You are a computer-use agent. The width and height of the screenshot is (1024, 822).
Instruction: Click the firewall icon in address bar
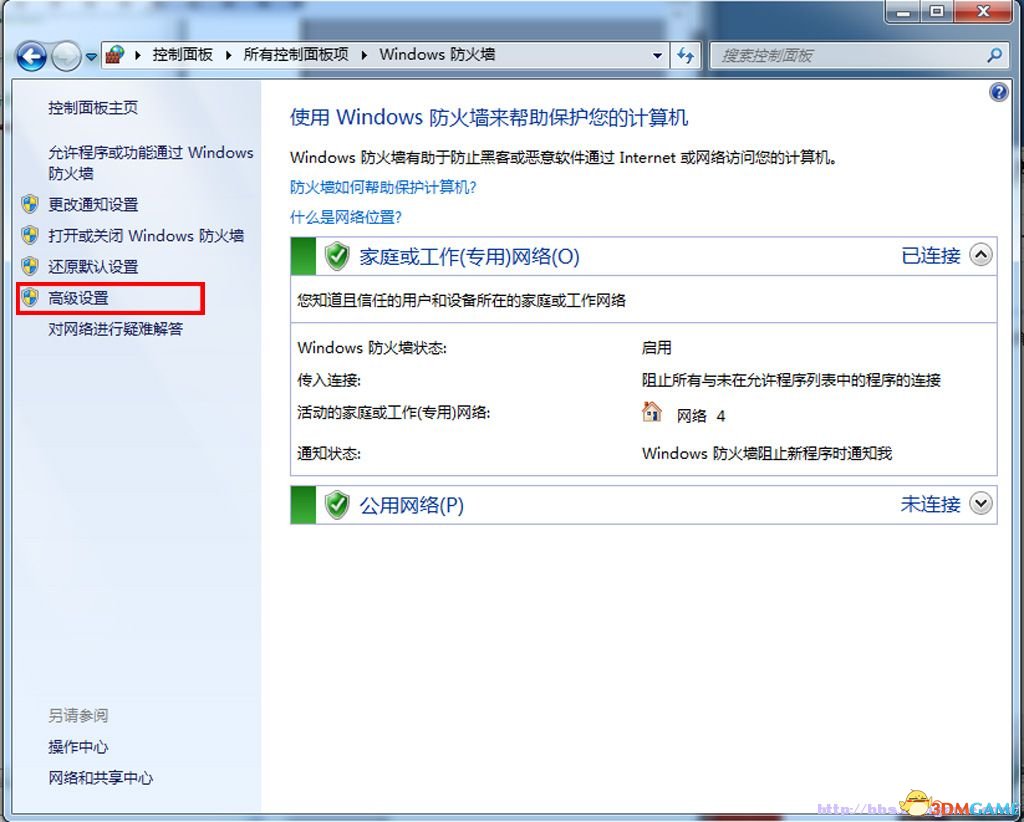115,54
